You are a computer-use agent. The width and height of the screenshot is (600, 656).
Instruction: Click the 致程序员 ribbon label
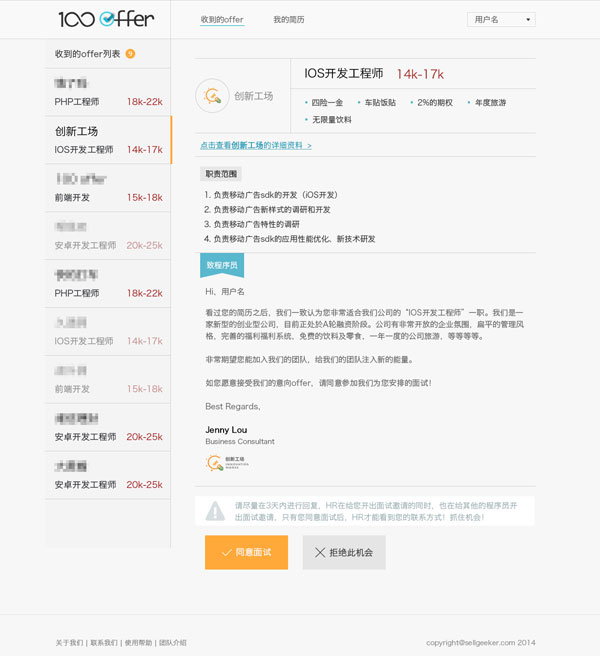pos(222,265)
